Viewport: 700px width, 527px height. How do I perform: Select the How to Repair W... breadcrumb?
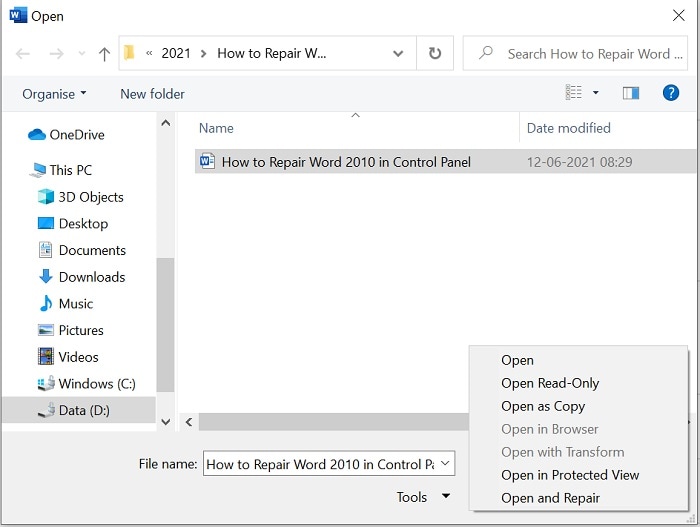tap(271, 53)
